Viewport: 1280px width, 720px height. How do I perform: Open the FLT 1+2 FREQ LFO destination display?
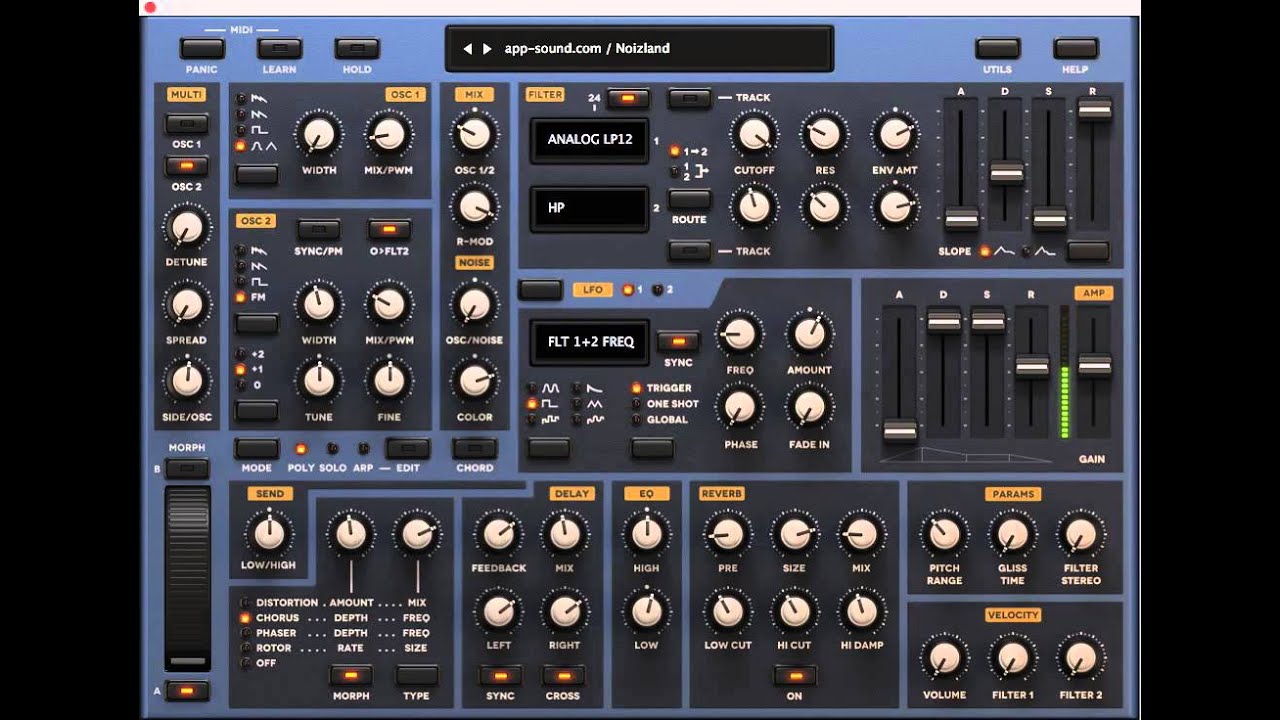point(589,342)
